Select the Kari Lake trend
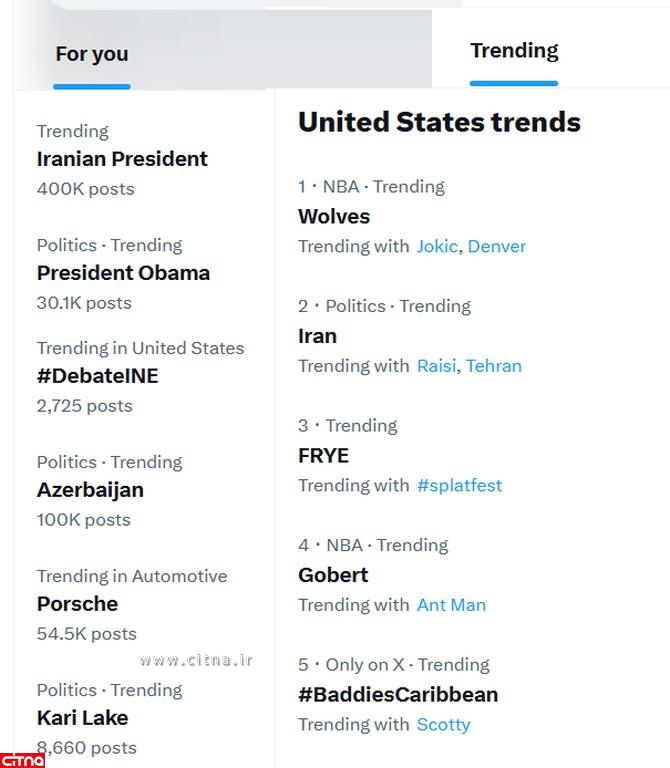This screenshot has width=670, height=768. 82,718
